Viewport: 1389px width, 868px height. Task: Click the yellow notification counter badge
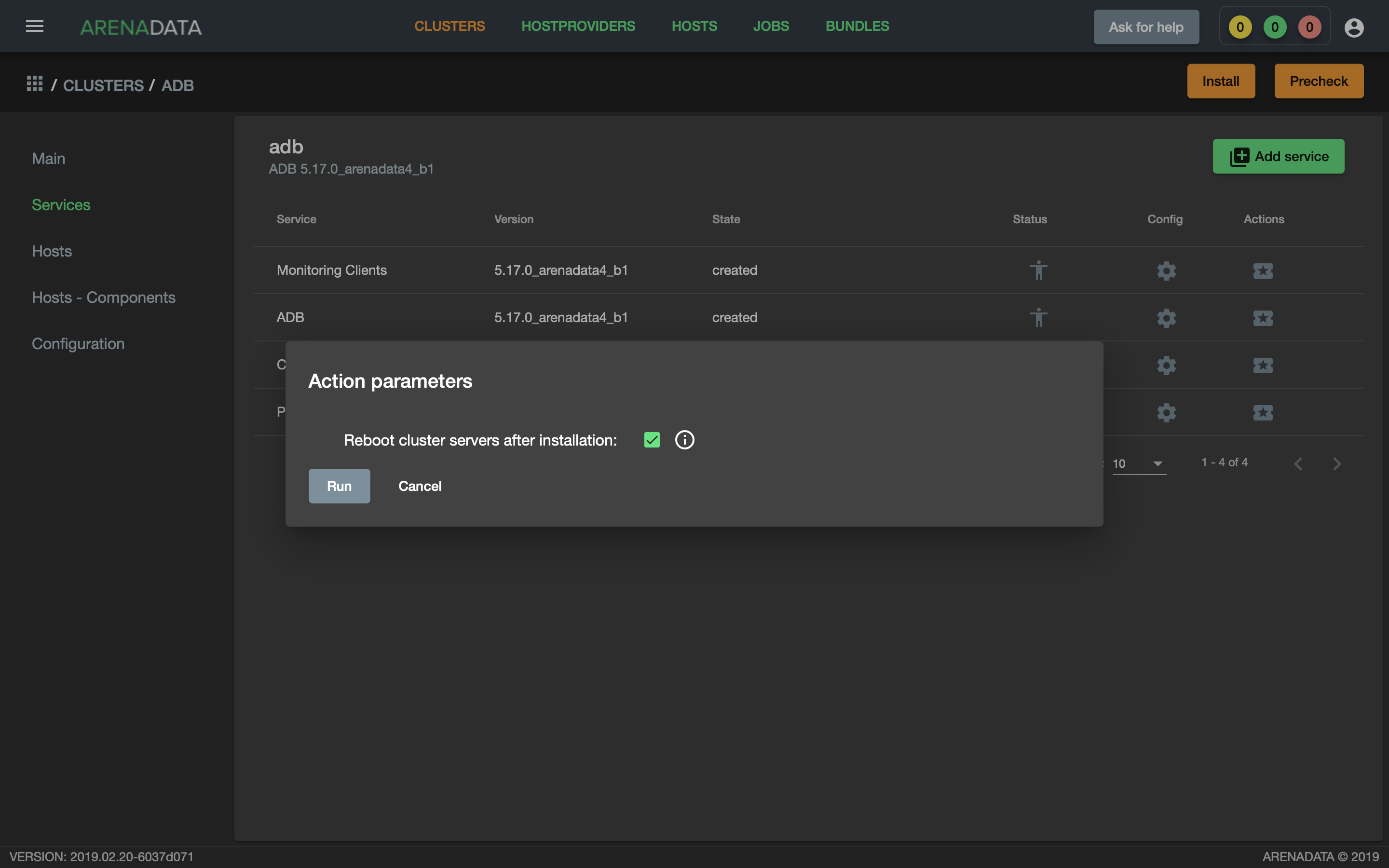click(x=1240, y=27)
